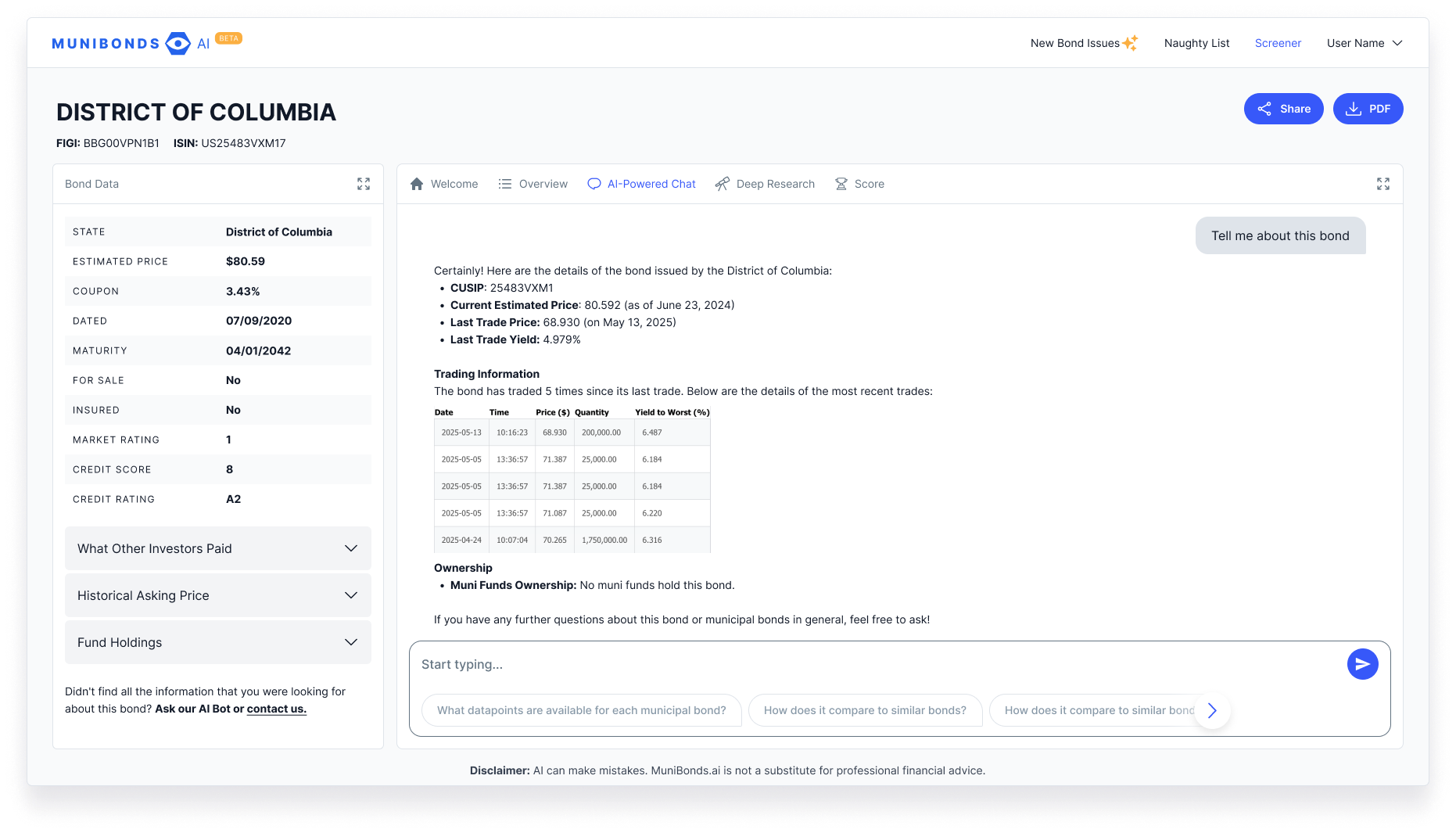
Task: Go to the Screener page
Action: pyautogui.click(x=1278, y=43)
